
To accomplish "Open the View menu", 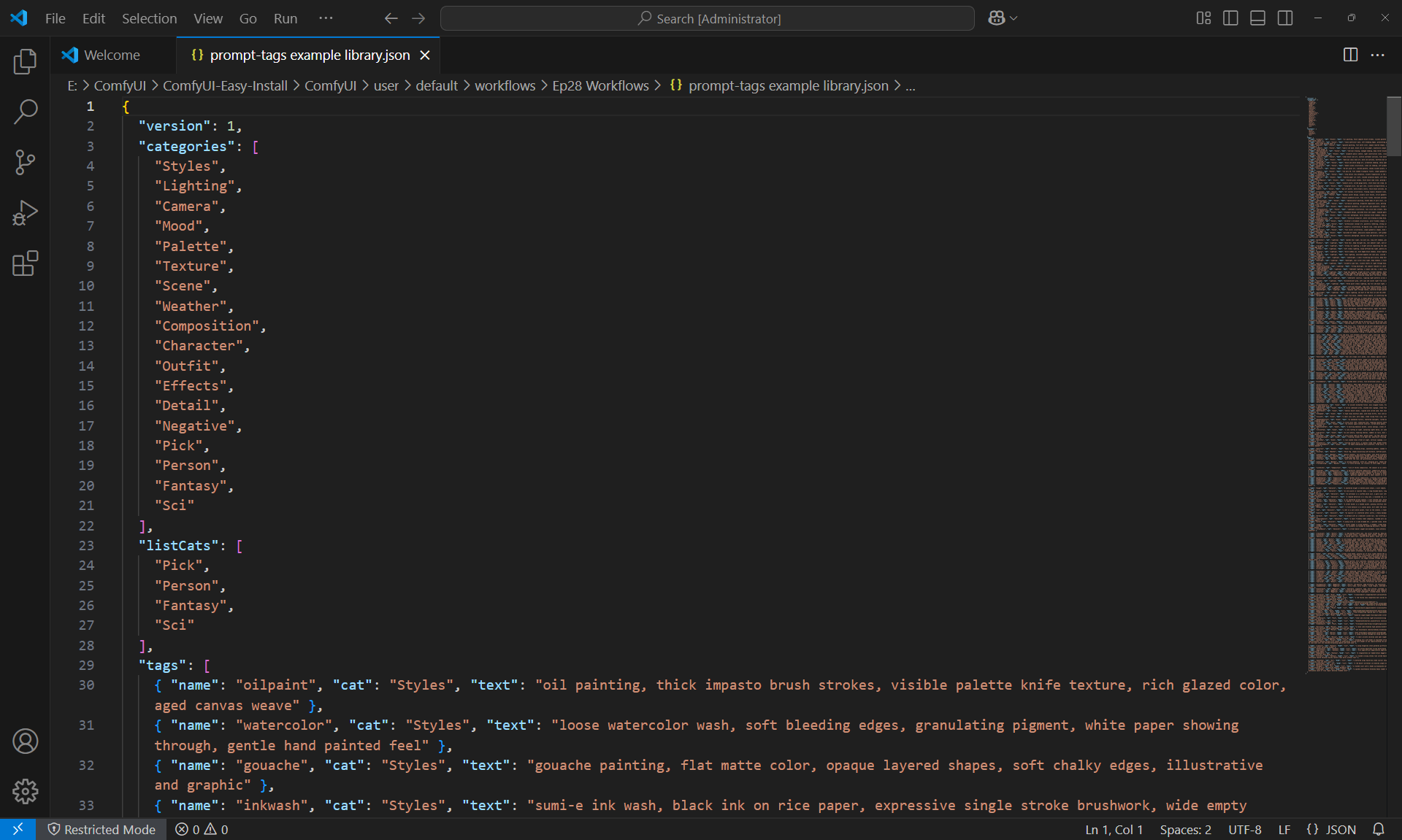I will [208, 18].
